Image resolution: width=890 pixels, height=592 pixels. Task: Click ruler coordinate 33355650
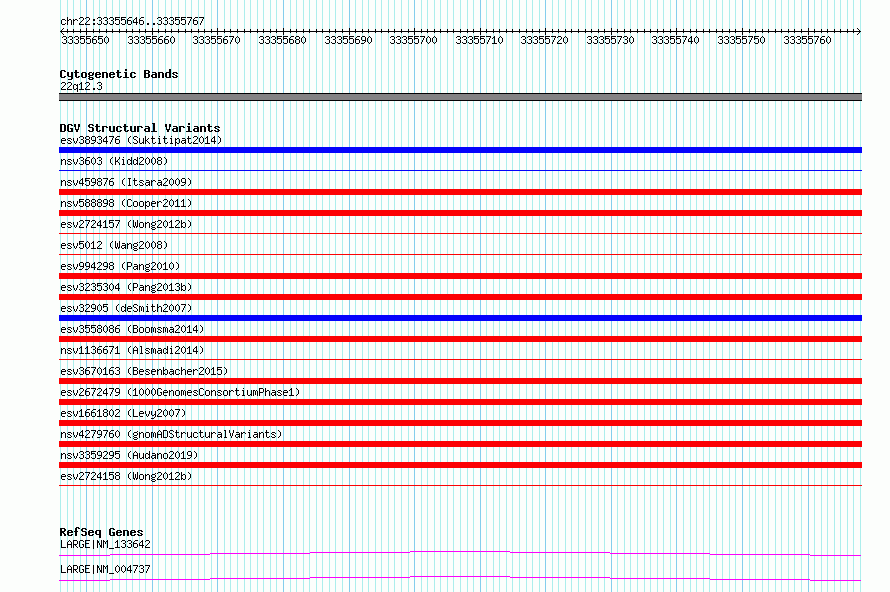pos(85,40)
